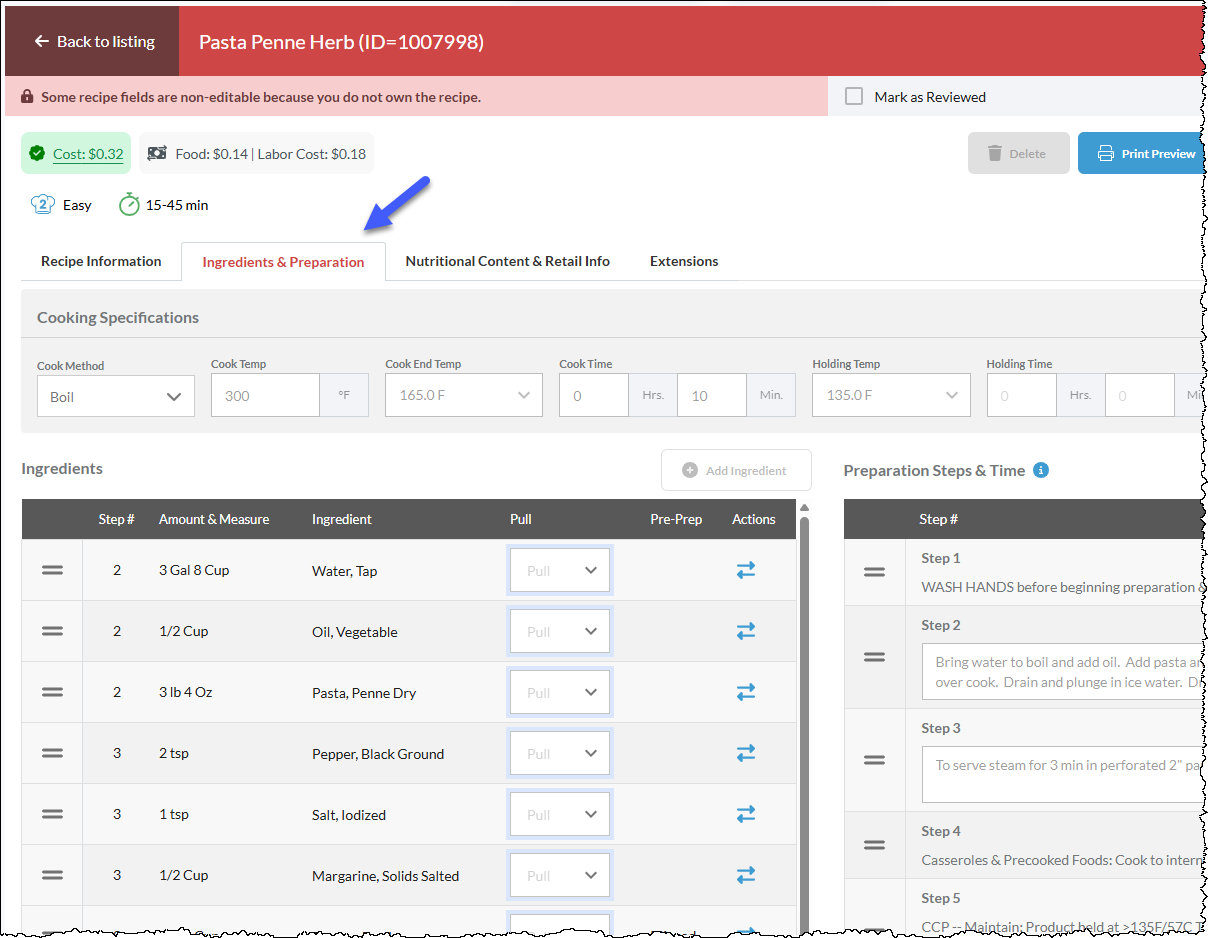Expand the Cook End Temp 165.0 F dropdown
Viewport: 1208px width, 938px height.
click(x=464, y=395)
